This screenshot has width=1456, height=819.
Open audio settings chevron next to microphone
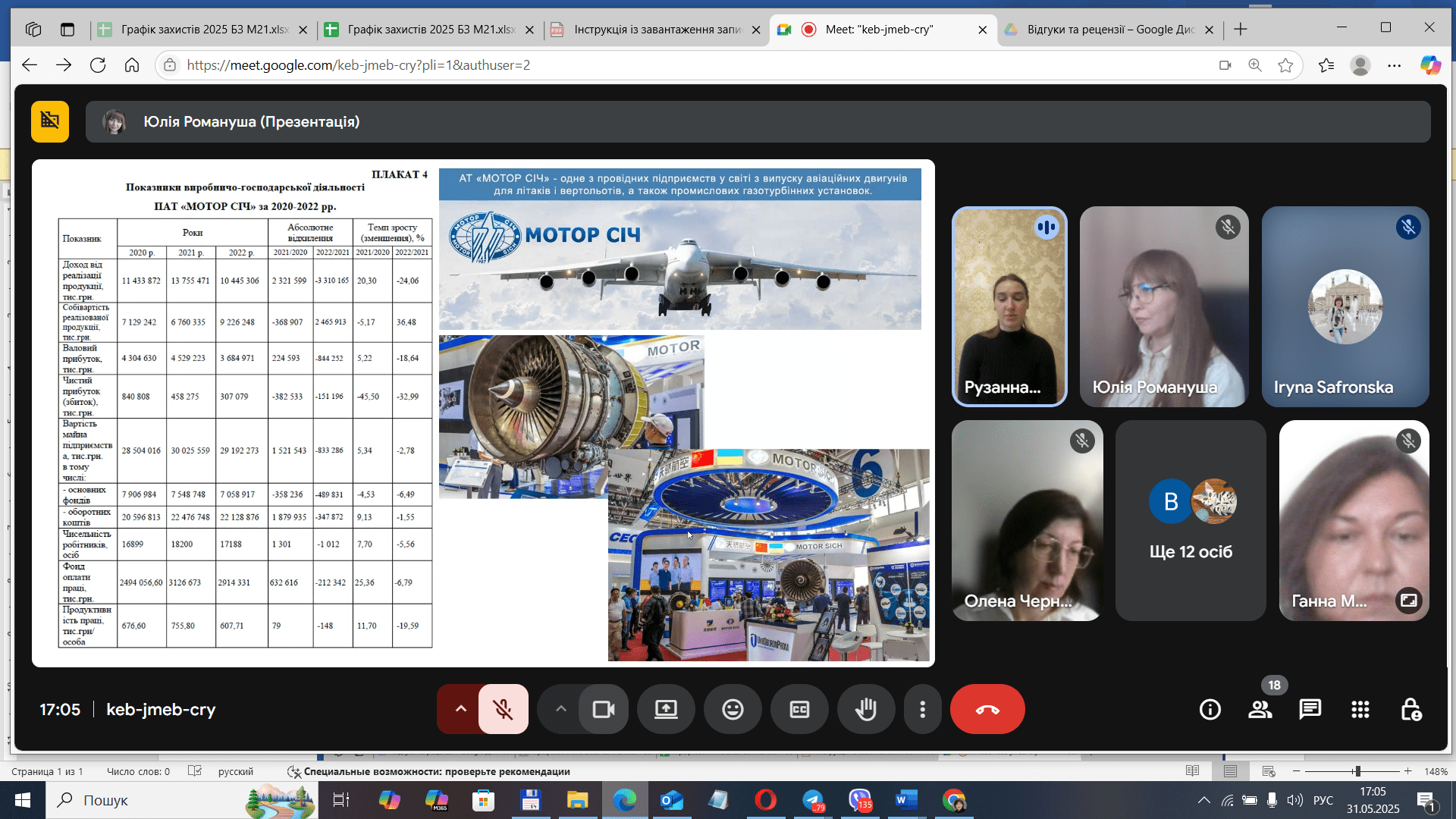coord(460,709)
